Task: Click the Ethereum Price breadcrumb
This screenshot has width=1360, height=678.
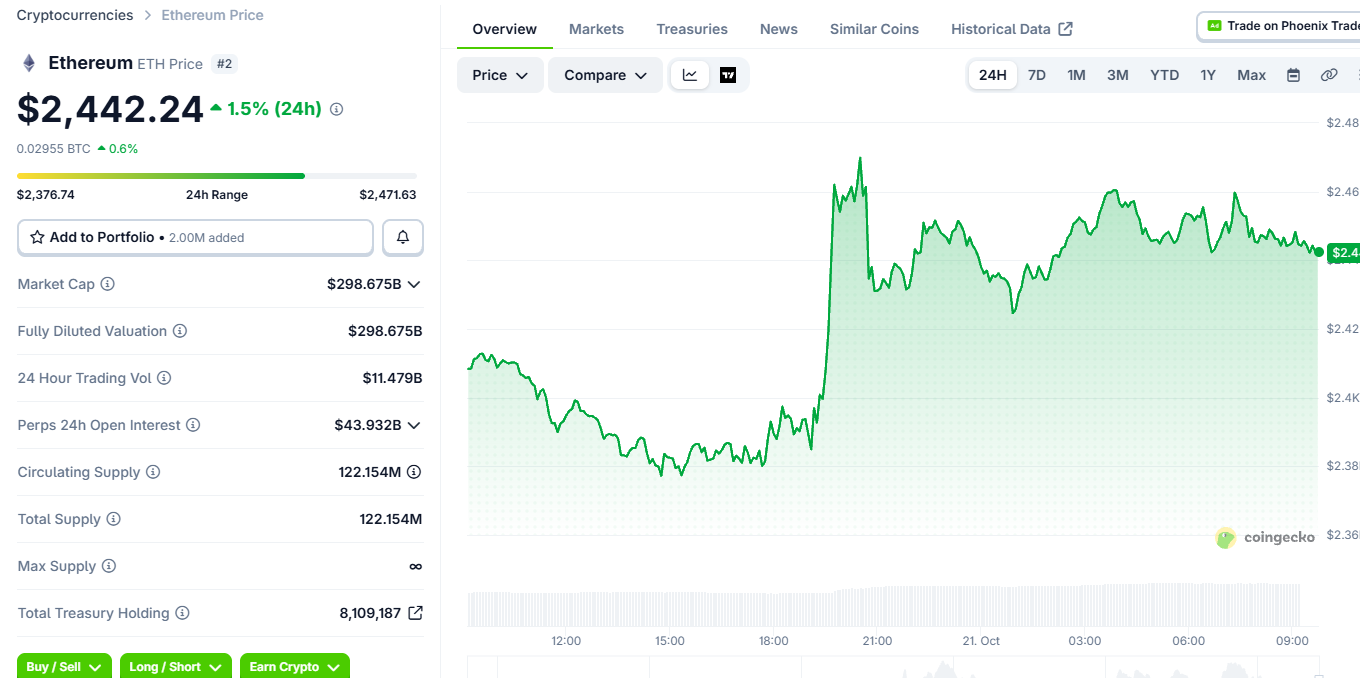Action: pos(213,15)
